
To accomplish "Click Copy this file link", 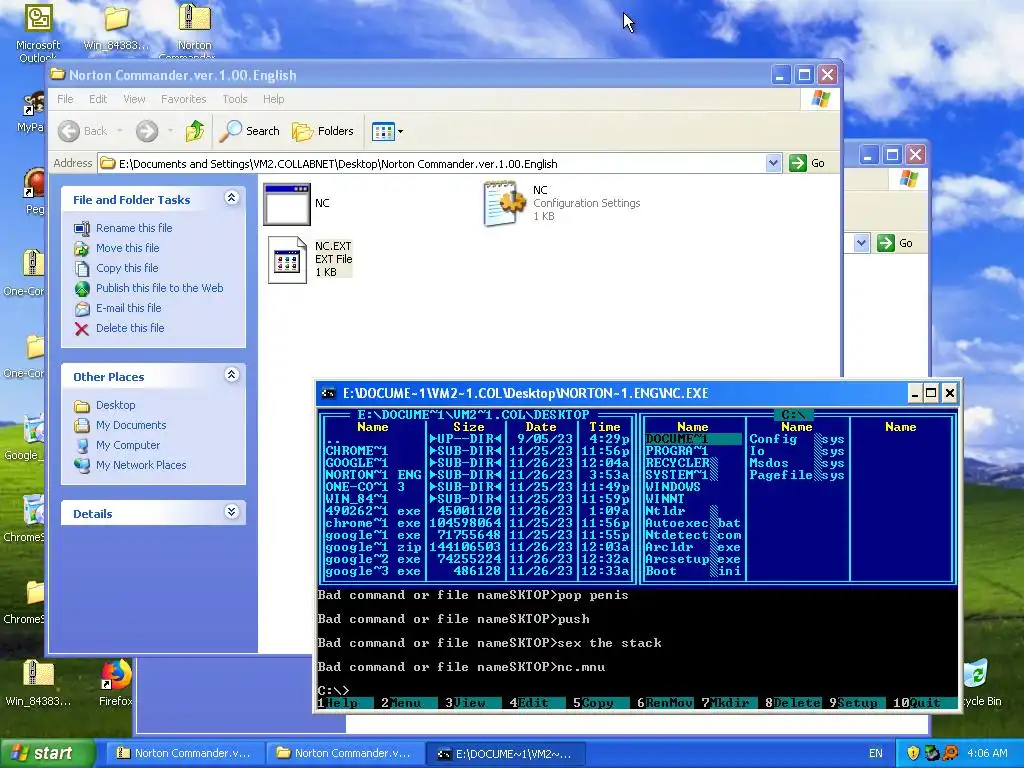I will tap(127, 268).
